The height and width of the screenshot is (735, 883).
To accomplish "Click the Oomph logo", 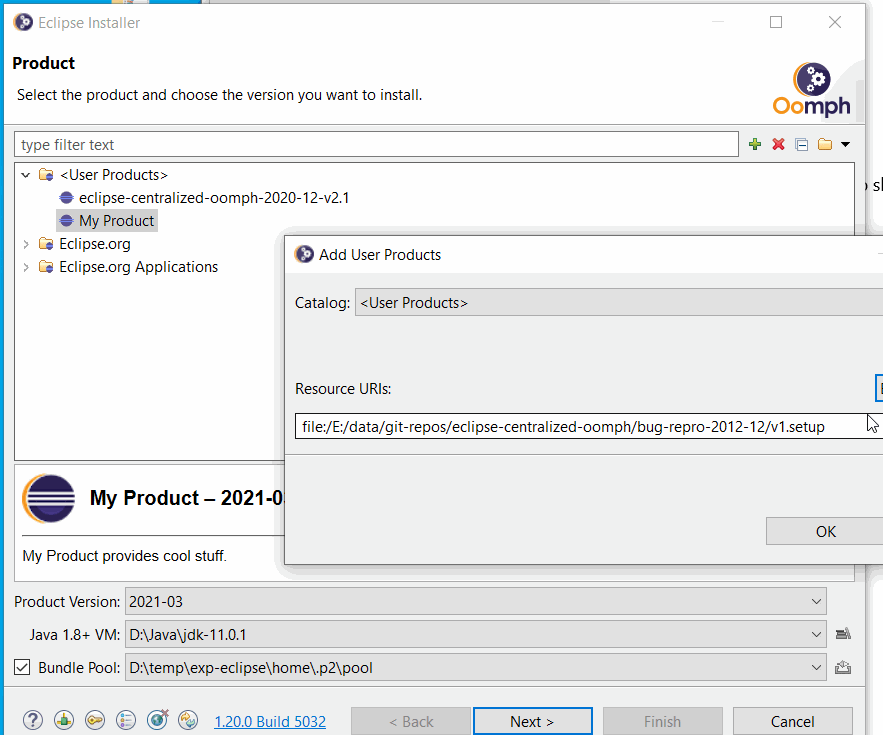I will click(811, 90).
